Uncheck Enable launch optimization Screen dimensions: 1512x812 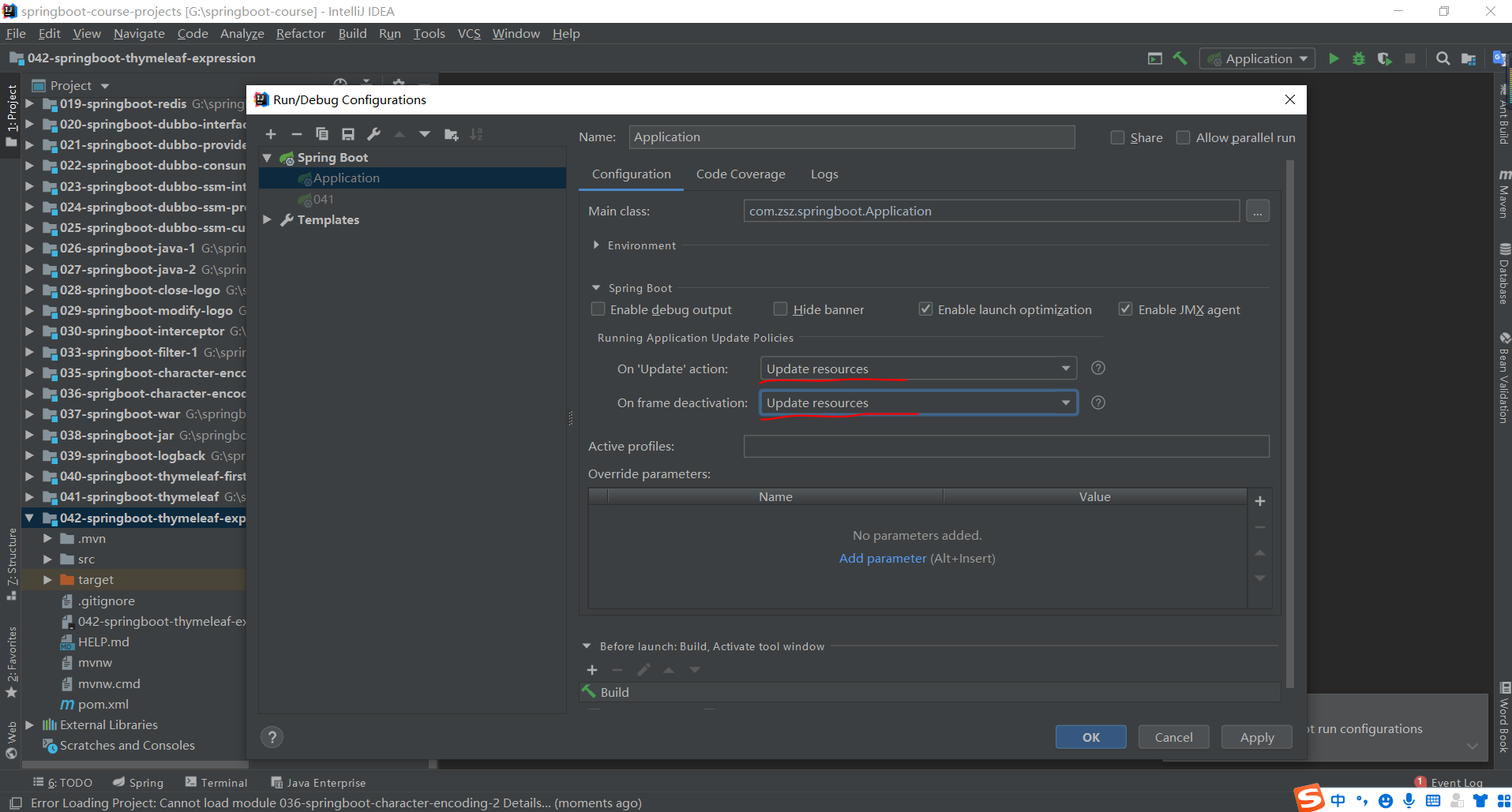[x=926, y=309]
